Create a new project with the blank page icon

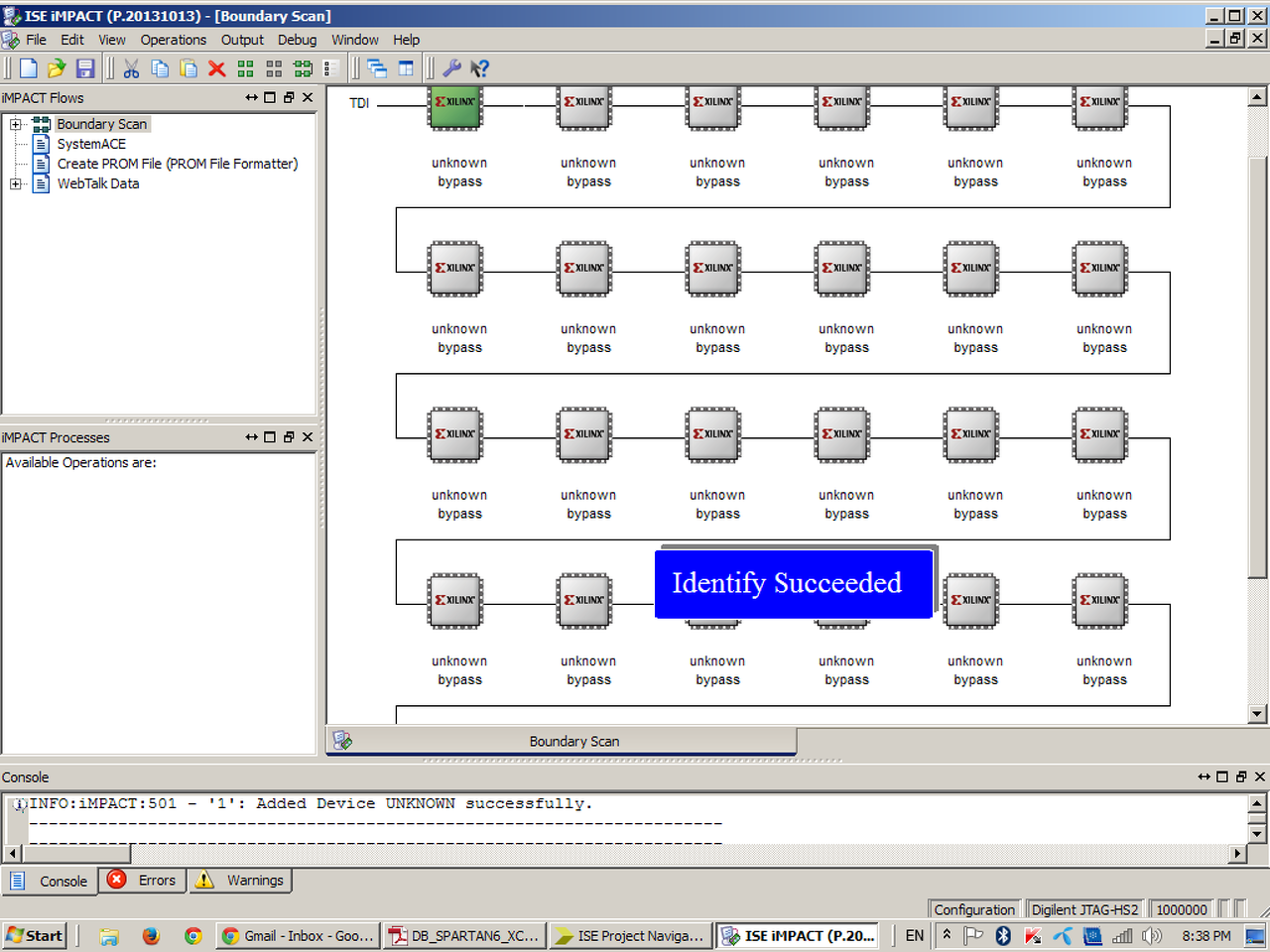[29, 68]
